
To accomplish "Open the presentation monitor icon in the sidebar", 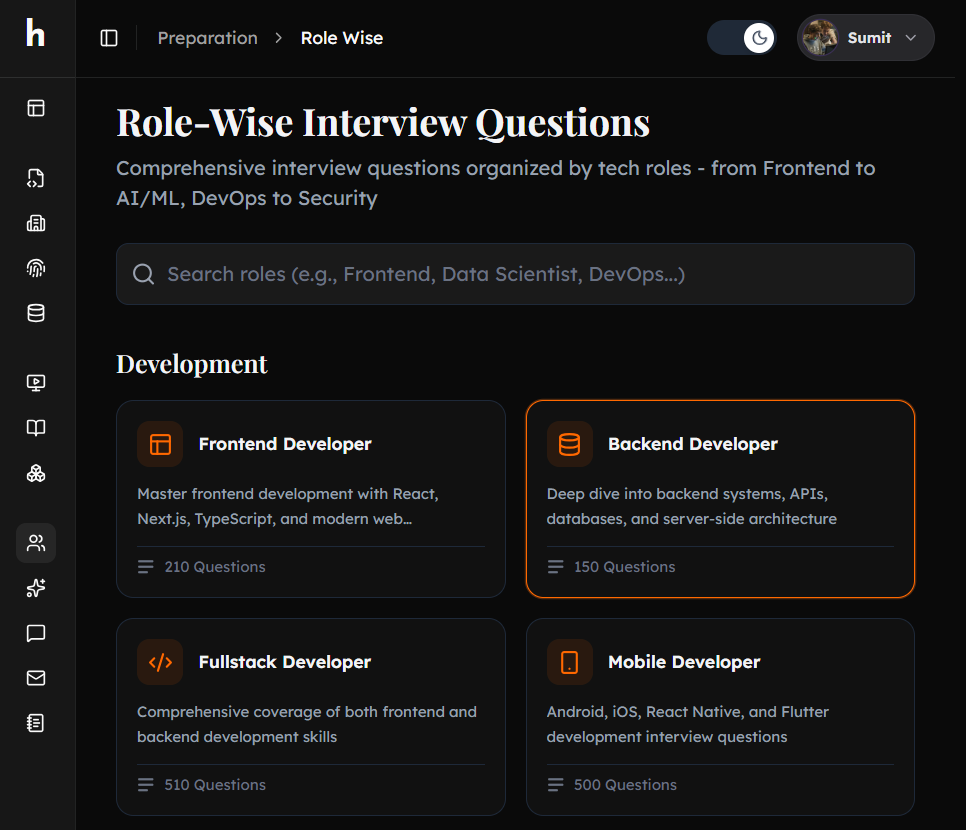I will click(36, 383).
